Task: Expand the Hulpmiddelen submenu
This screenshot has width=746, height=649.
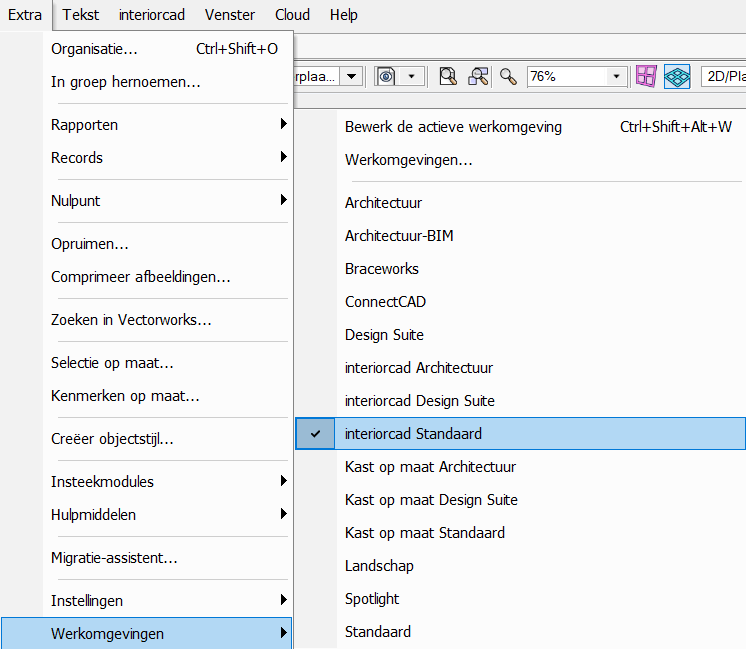Action: point(284,514)
